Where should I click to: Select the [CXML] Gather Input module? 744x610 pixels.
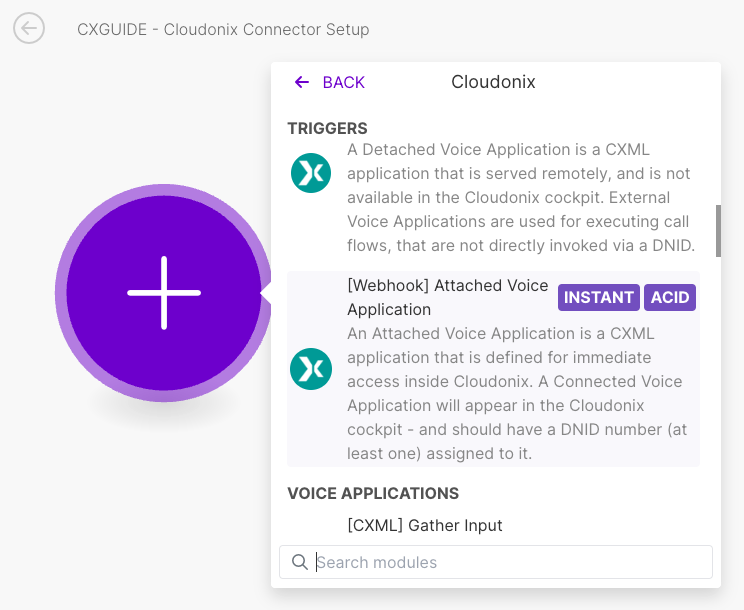click(x=425, y=525)
